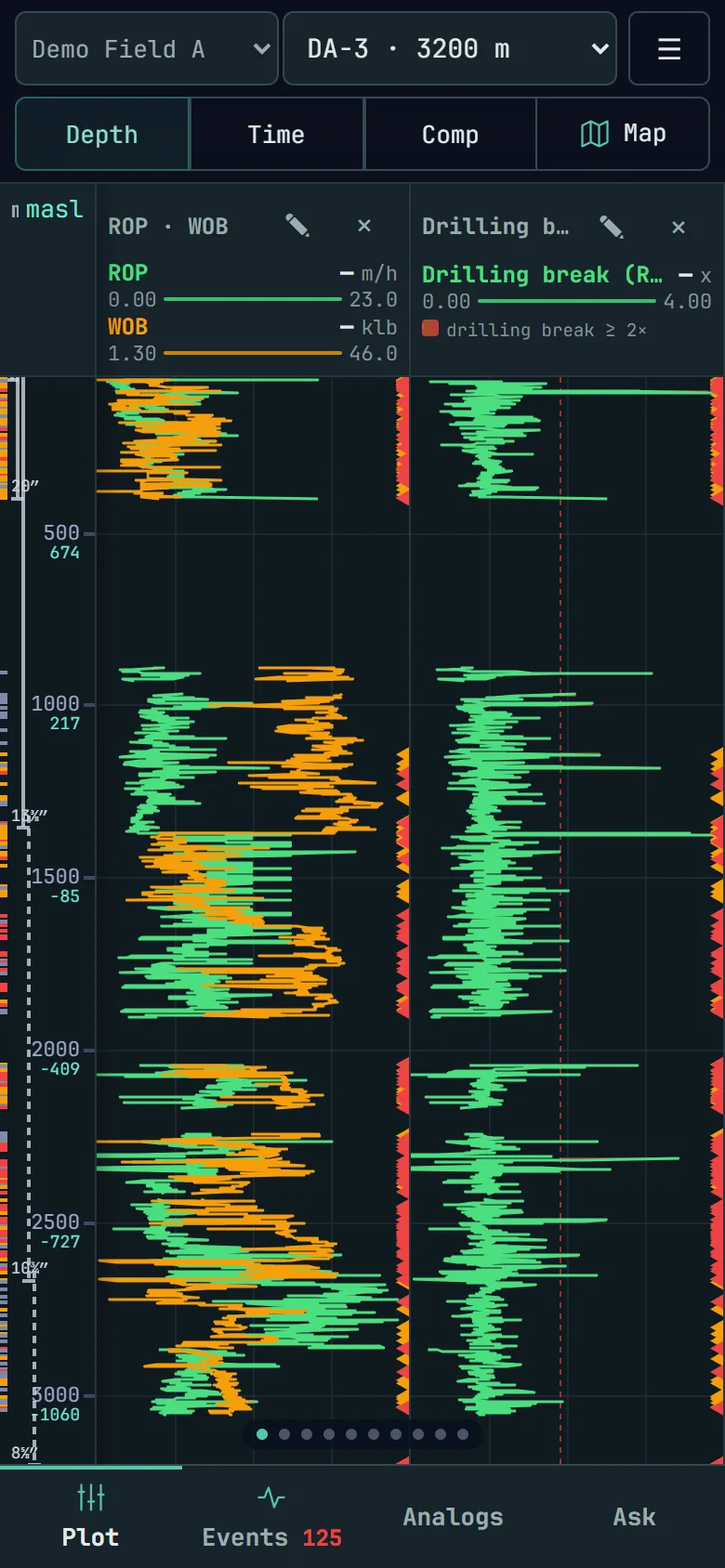
Task: Click the WOB maximum value 46.0
Action: point(374,353)
